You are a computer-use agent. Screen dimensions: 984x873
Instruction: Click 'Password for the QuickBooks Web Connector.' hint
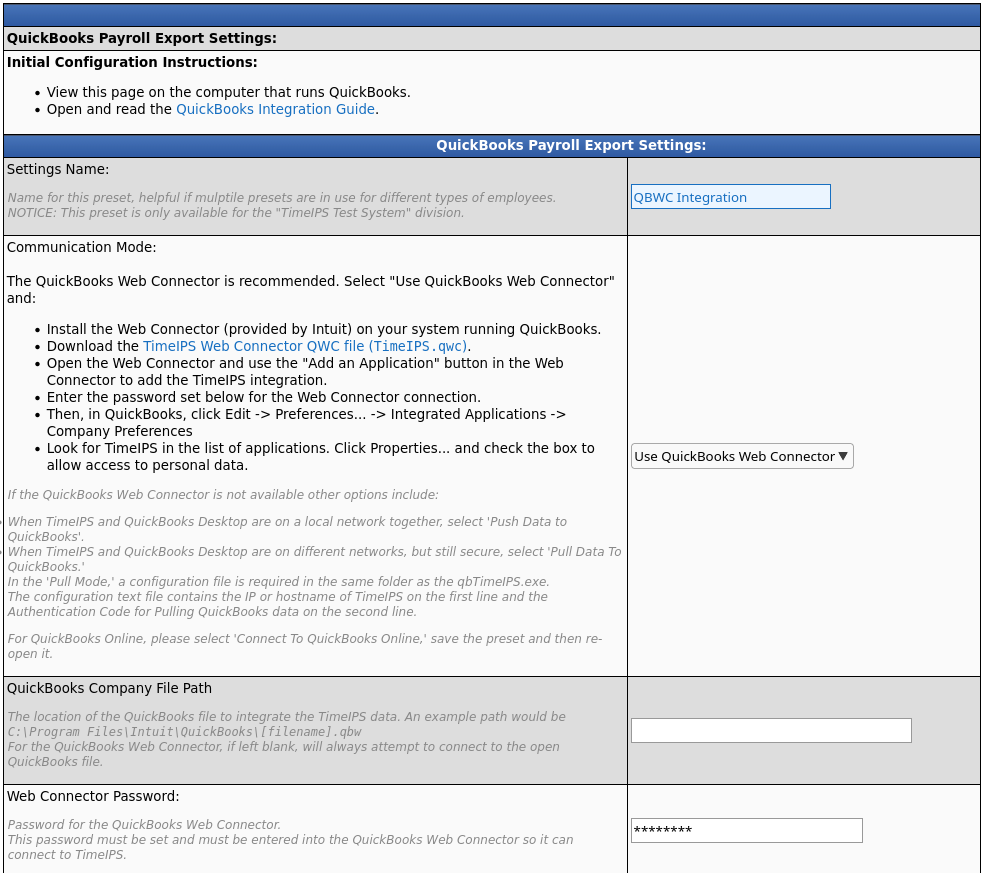144,825
